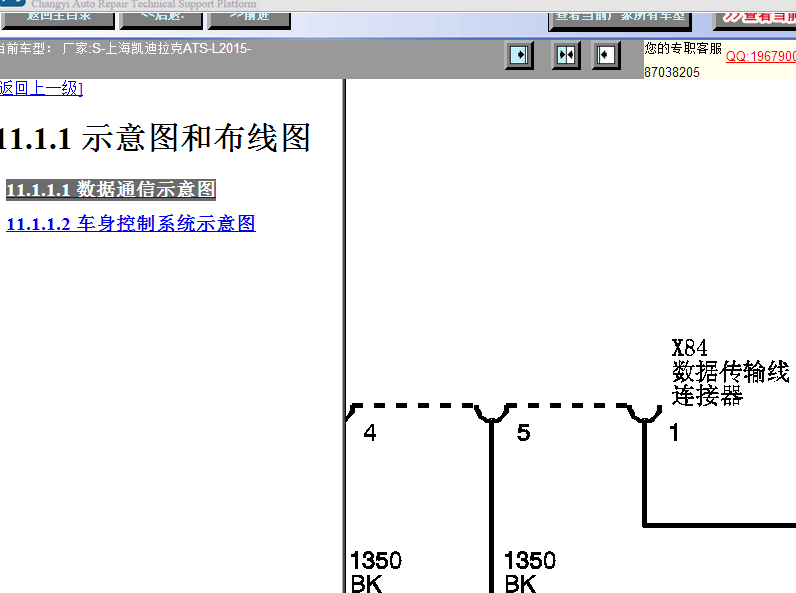The height and width of the screenshot is (593, 796).
Task: Click the split-panes-evenly icon
Action: point(566,55)
